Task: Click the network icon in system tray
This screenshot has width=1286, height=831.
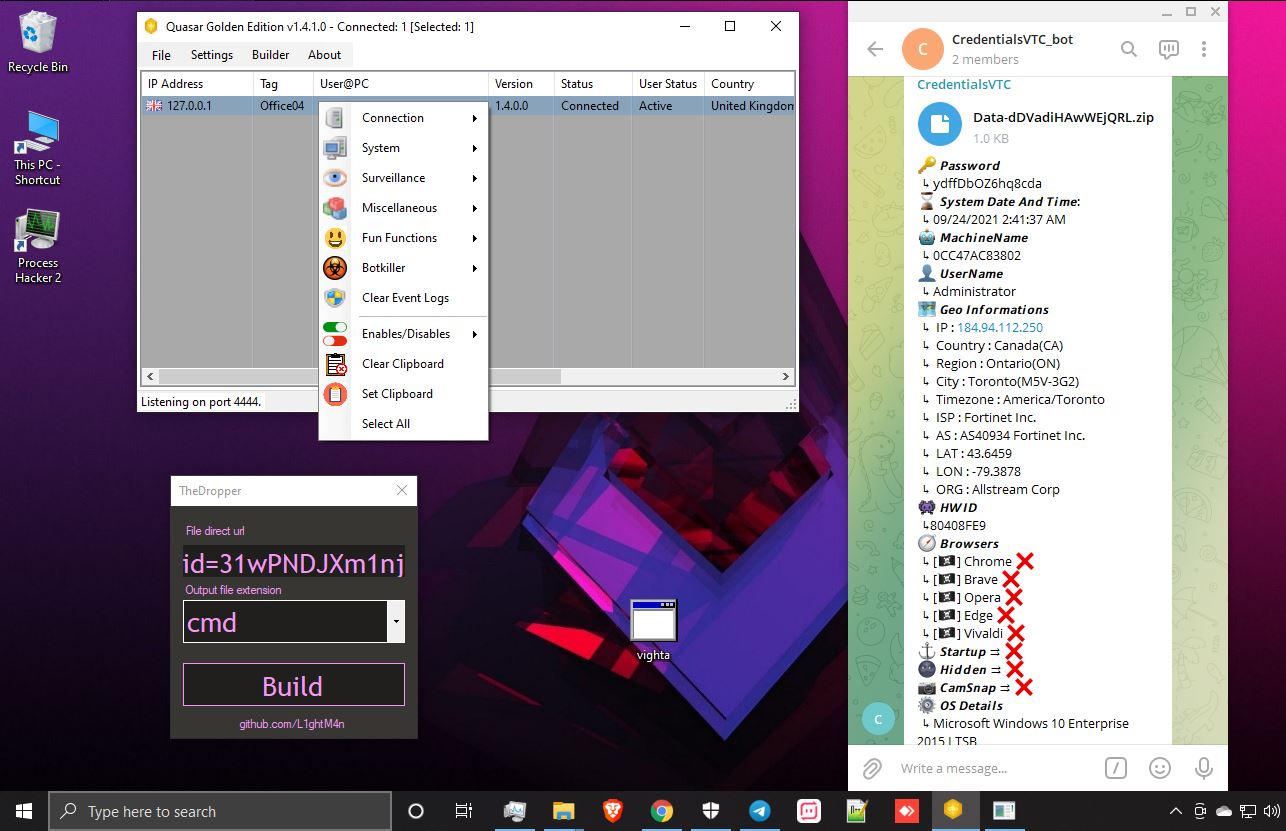Action: 1248,811
